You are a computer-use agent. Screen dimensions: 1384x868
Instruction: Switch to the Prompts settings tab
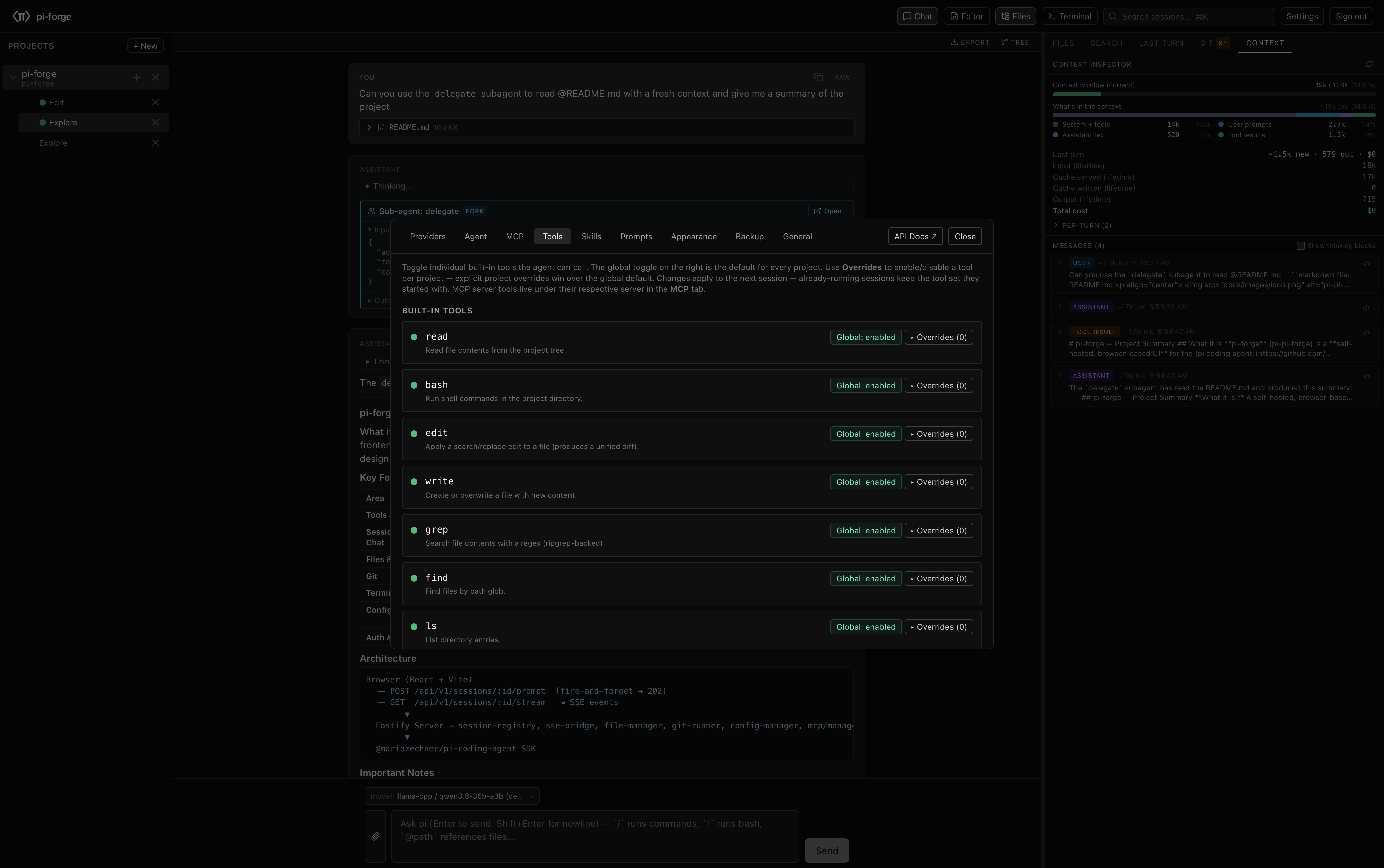636,237
